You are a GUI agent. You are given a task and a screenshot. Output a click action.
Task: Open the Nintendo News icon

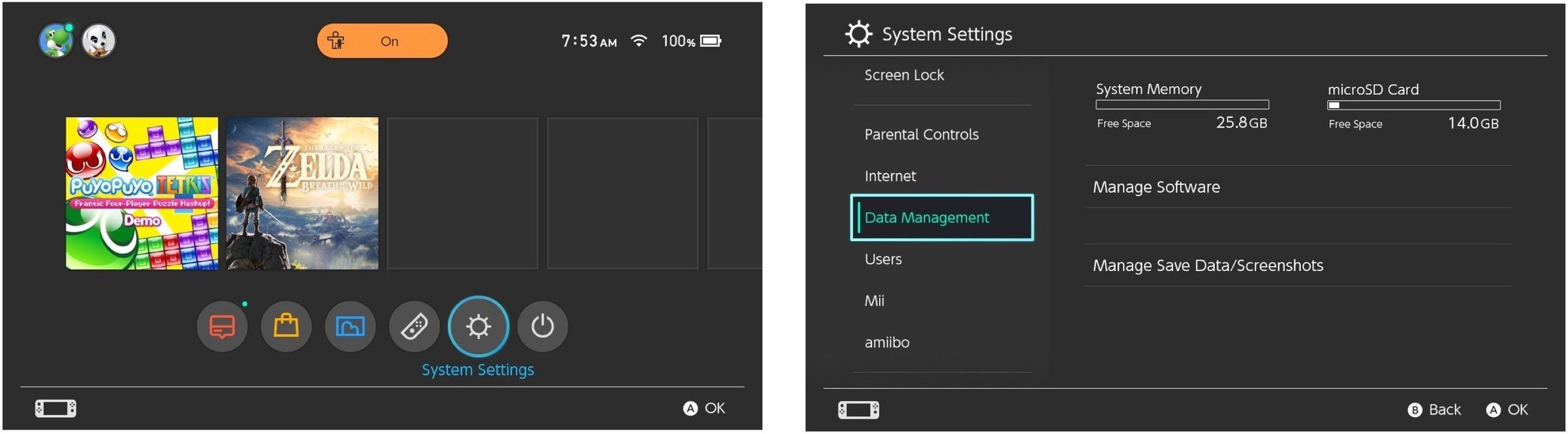coord(222,327)
